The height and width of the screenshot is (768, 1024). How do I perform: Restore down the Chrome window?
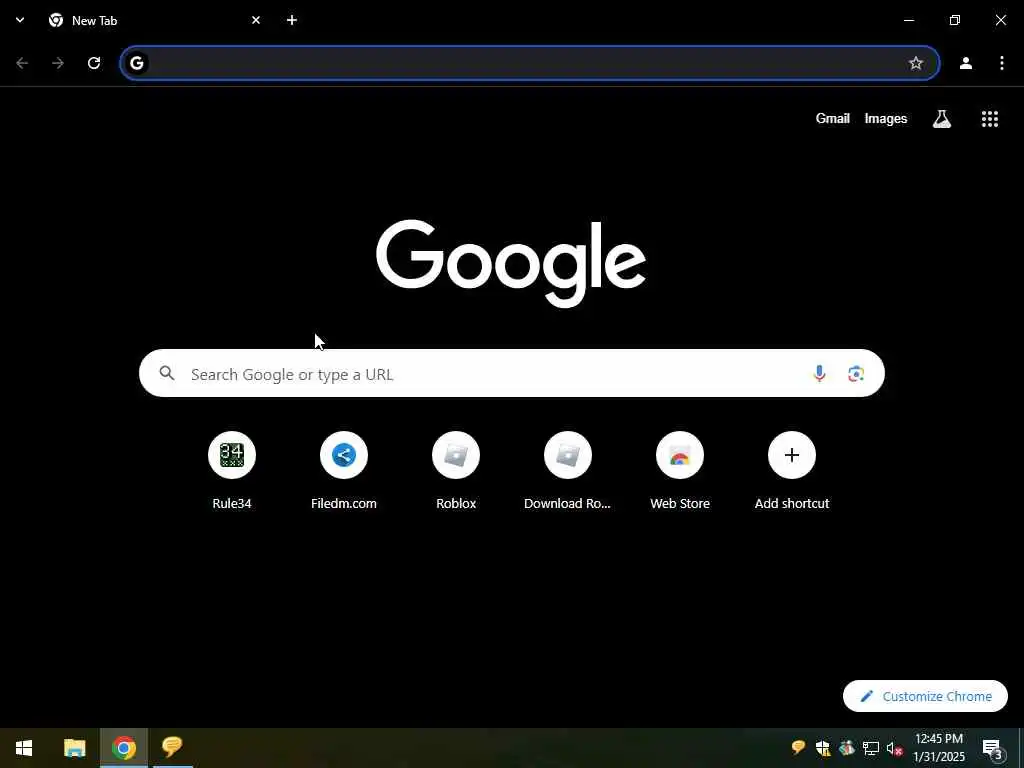(955, 20)
